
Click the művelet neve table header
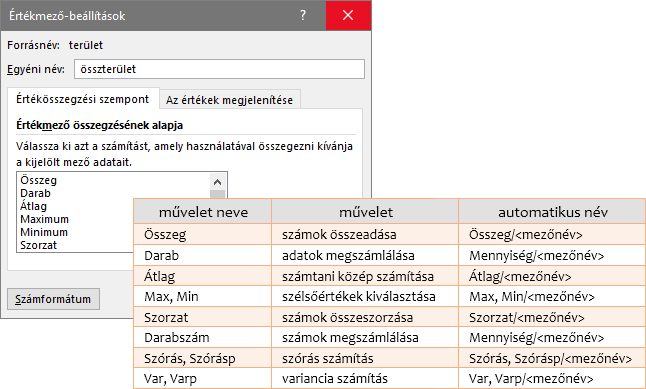tap(203, 212)
